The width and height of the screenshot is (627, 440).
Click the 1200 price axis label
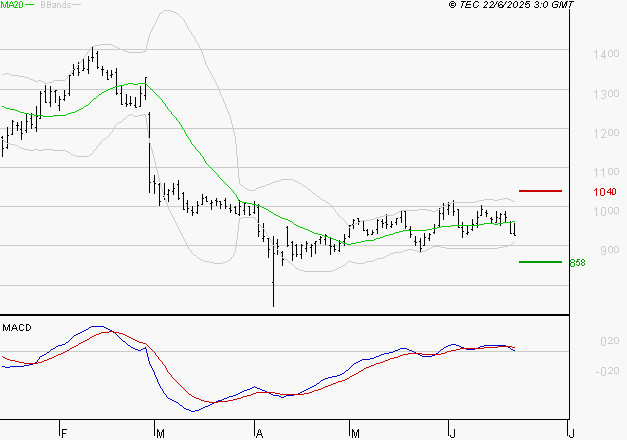[x=606, y=133]
